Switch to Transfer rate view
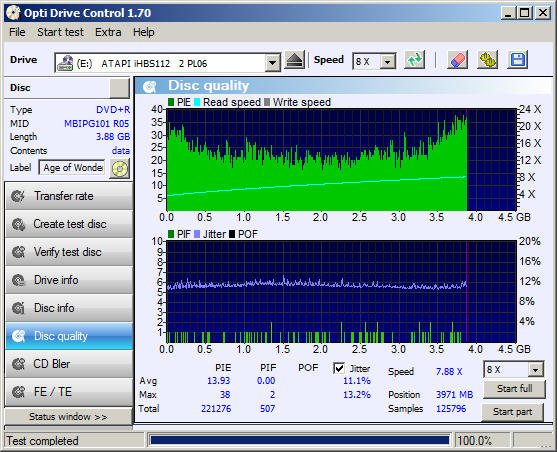557x452 pixels. 69,196
